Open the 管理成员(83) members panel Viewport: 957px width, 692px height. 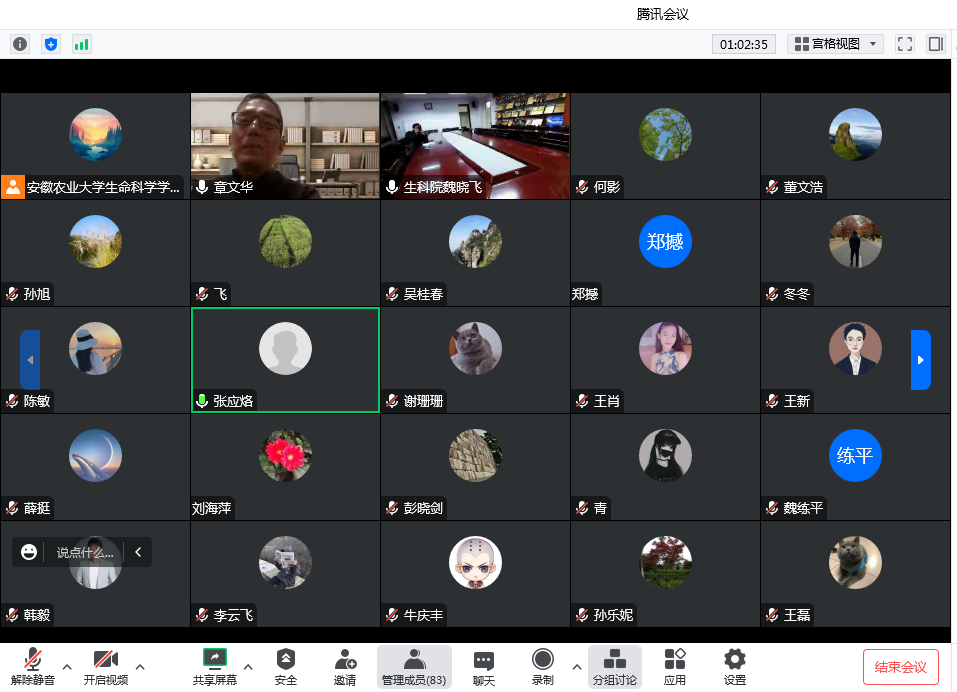[x=414, y=667]
